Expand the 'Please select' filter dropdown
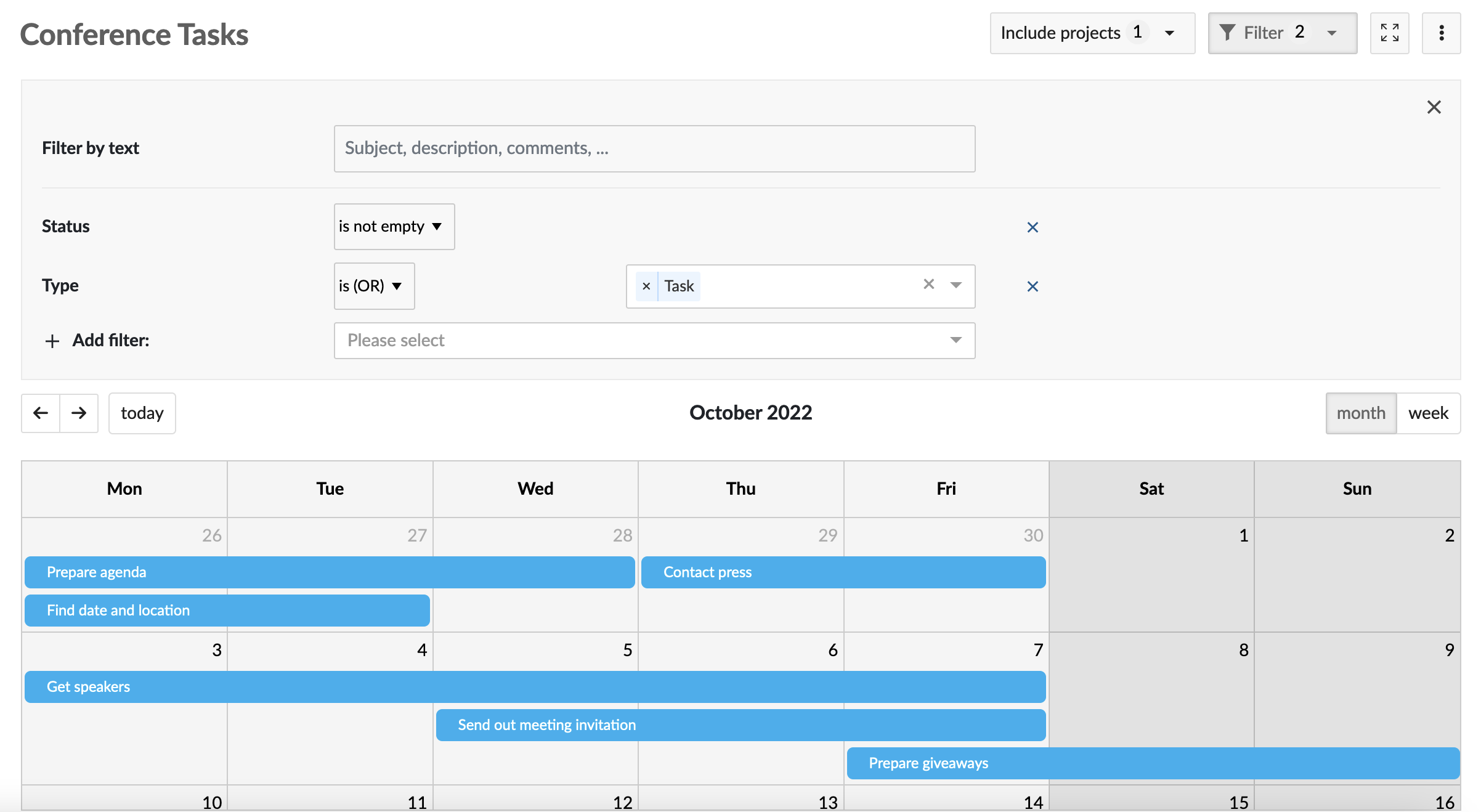 pos(654,340)
